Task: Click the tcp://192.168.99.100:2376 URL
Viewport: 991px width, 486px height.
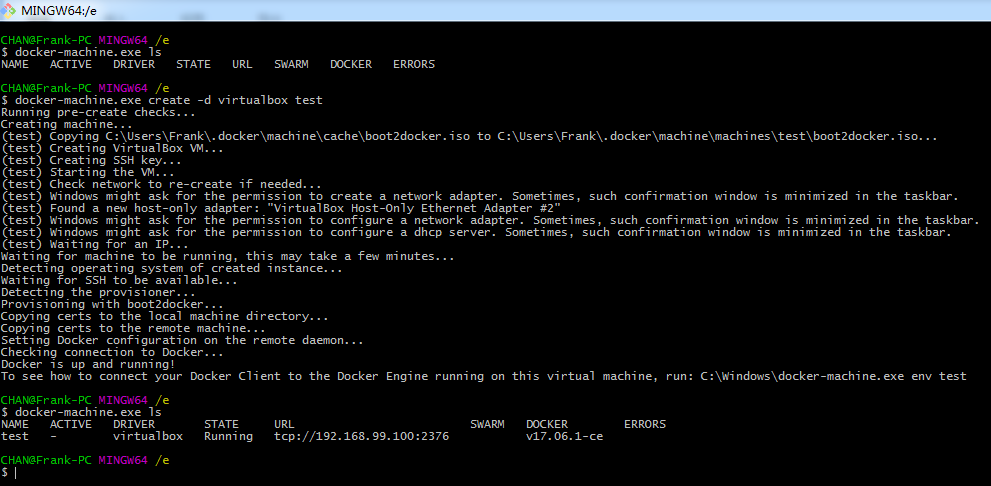Action: (361, 437)
